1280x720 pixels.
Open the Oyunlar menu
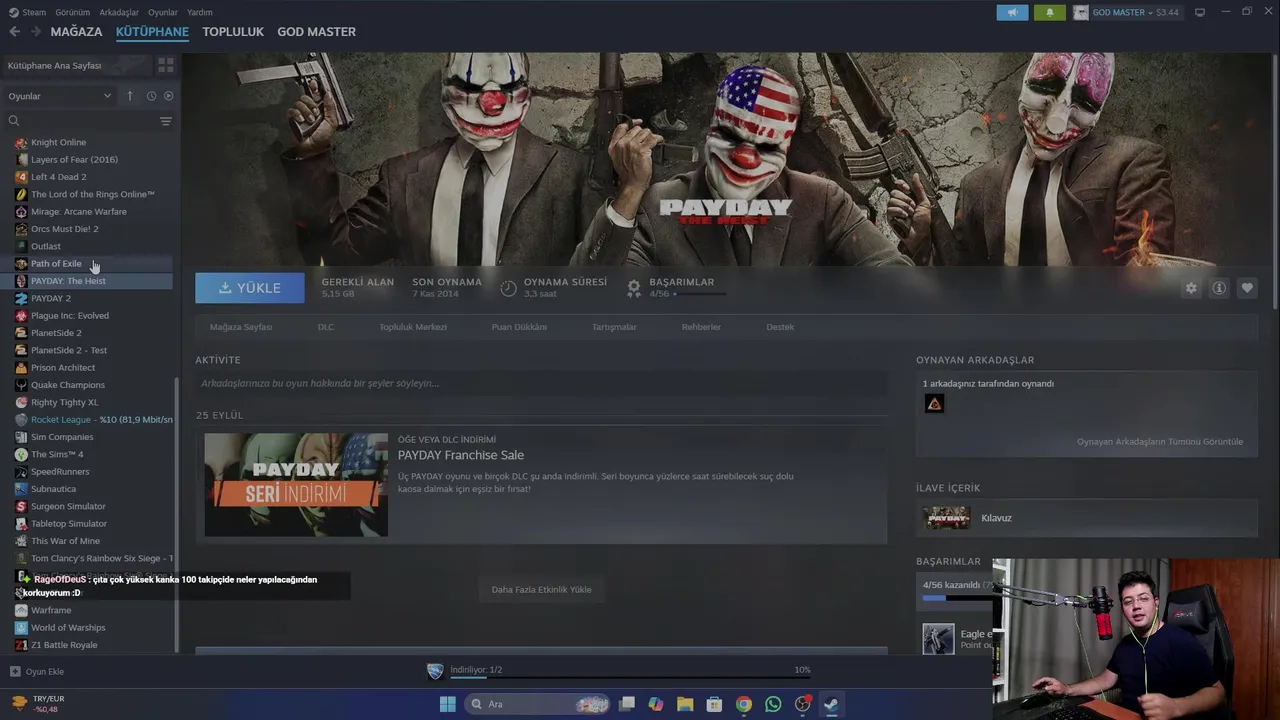coord(163,12)
